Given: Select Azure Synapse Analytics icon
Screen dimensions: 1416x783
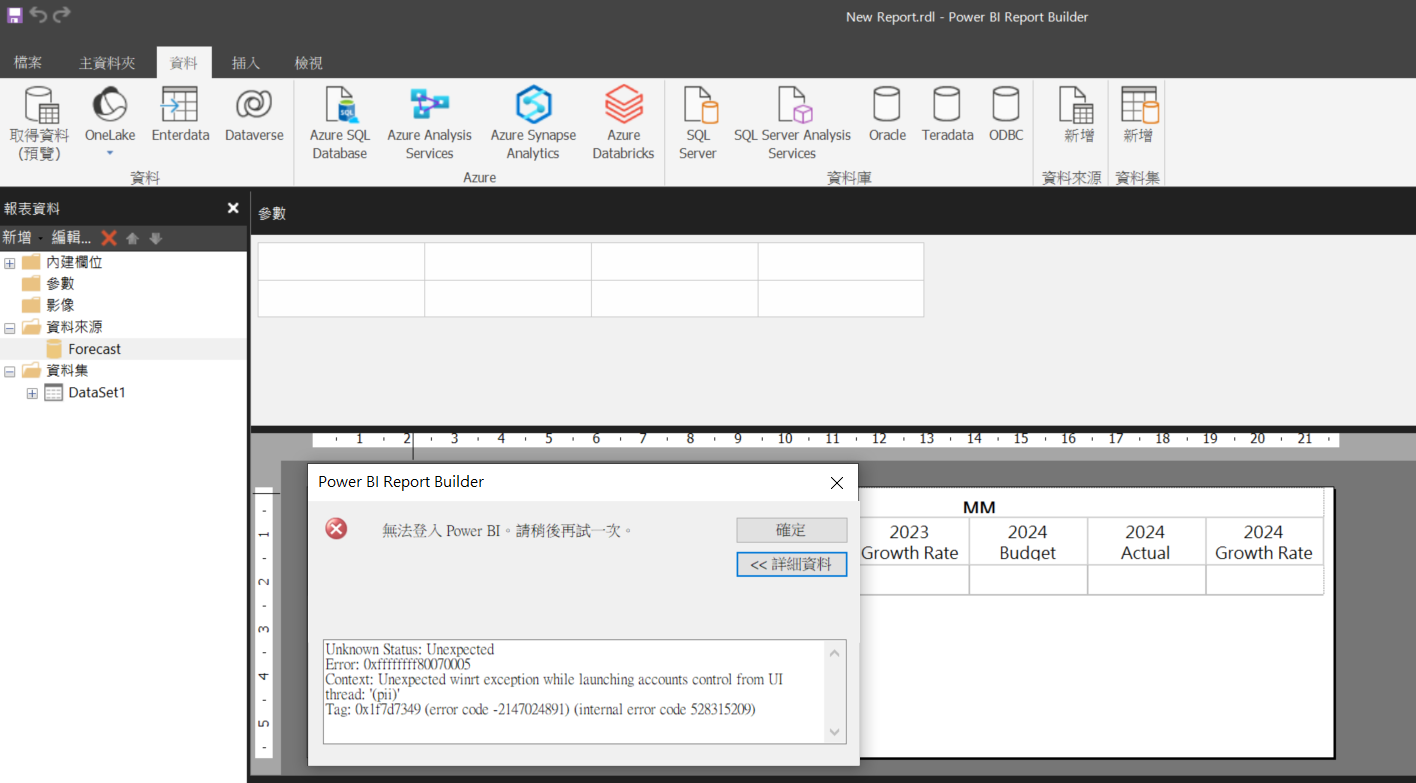Looking at the screenshot, I should pos(533,123).
